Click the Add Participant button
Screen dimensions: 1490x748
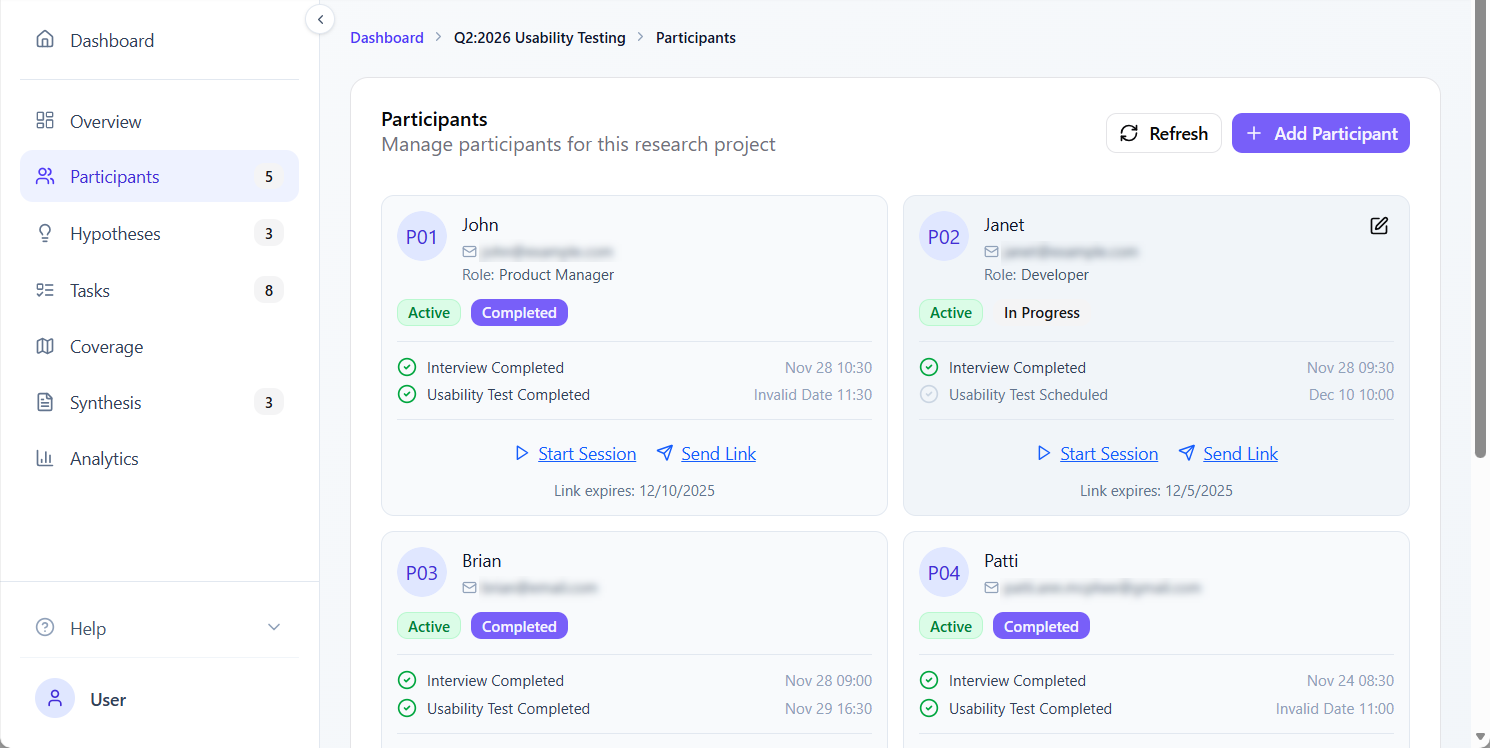click(x=1320, y=133)
